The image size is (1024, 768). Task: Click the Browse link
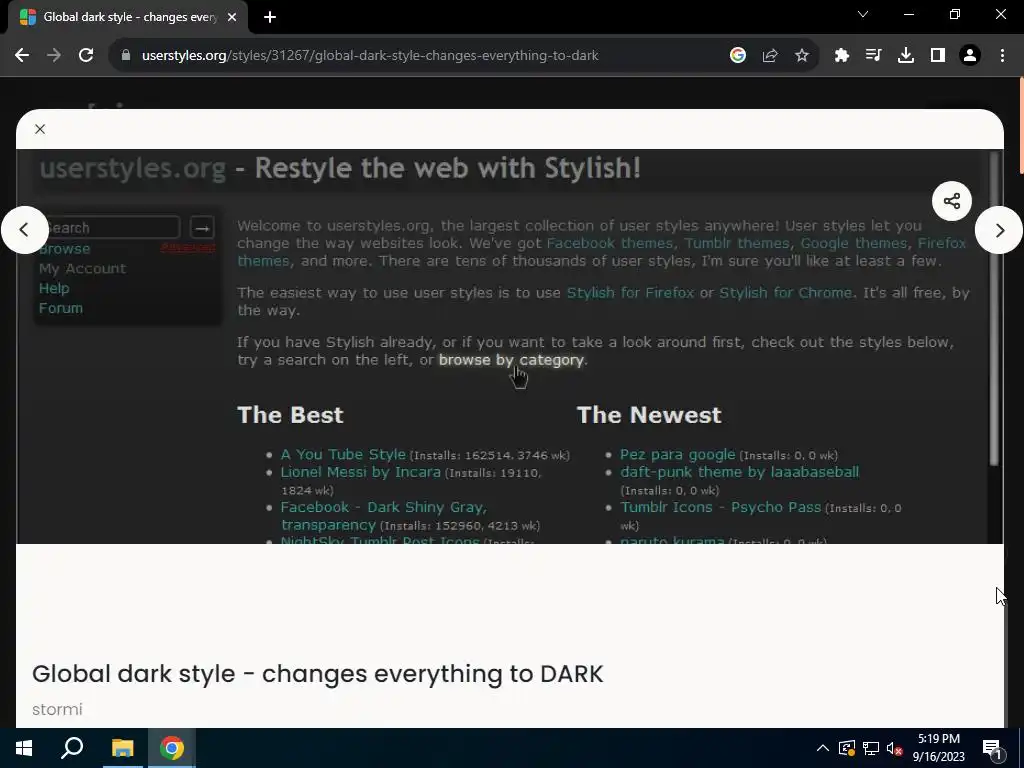[x=65, y=249]
